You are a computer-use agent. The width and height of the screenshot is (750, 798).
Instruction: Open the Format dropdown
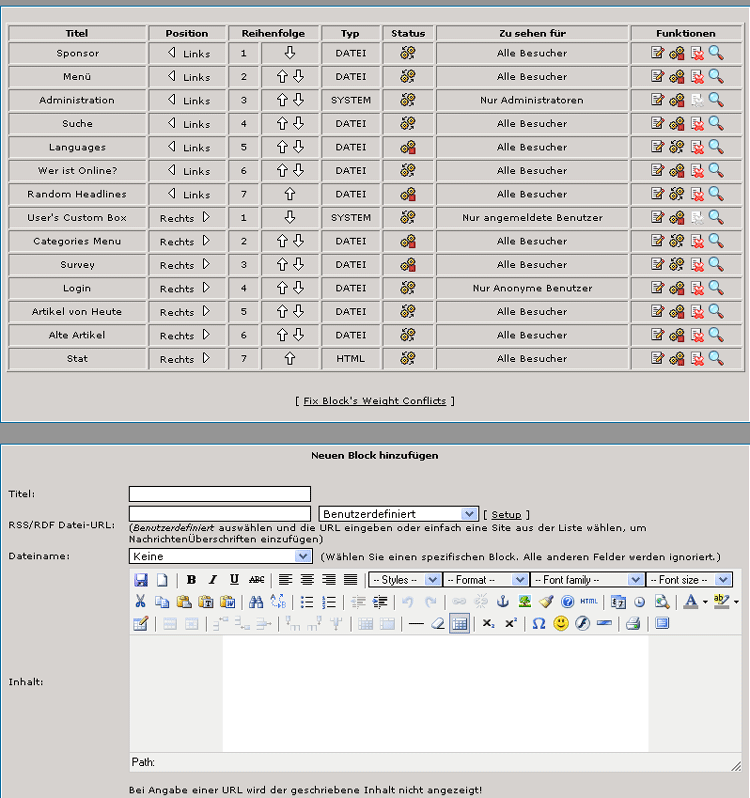click(x=485, y=580)
